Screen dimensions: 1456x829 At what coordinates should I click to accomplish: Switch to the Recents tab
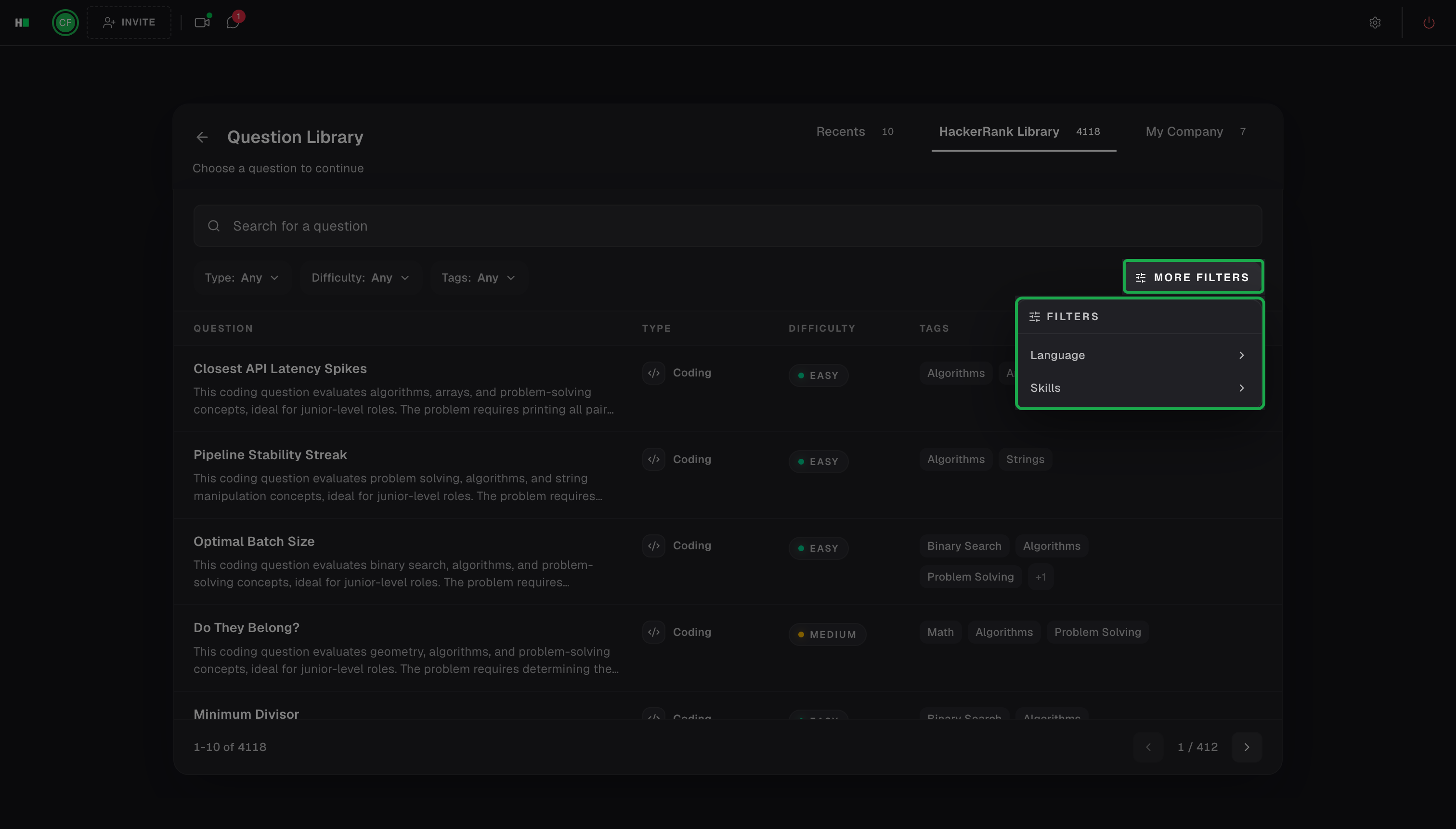tap(855, 131)
